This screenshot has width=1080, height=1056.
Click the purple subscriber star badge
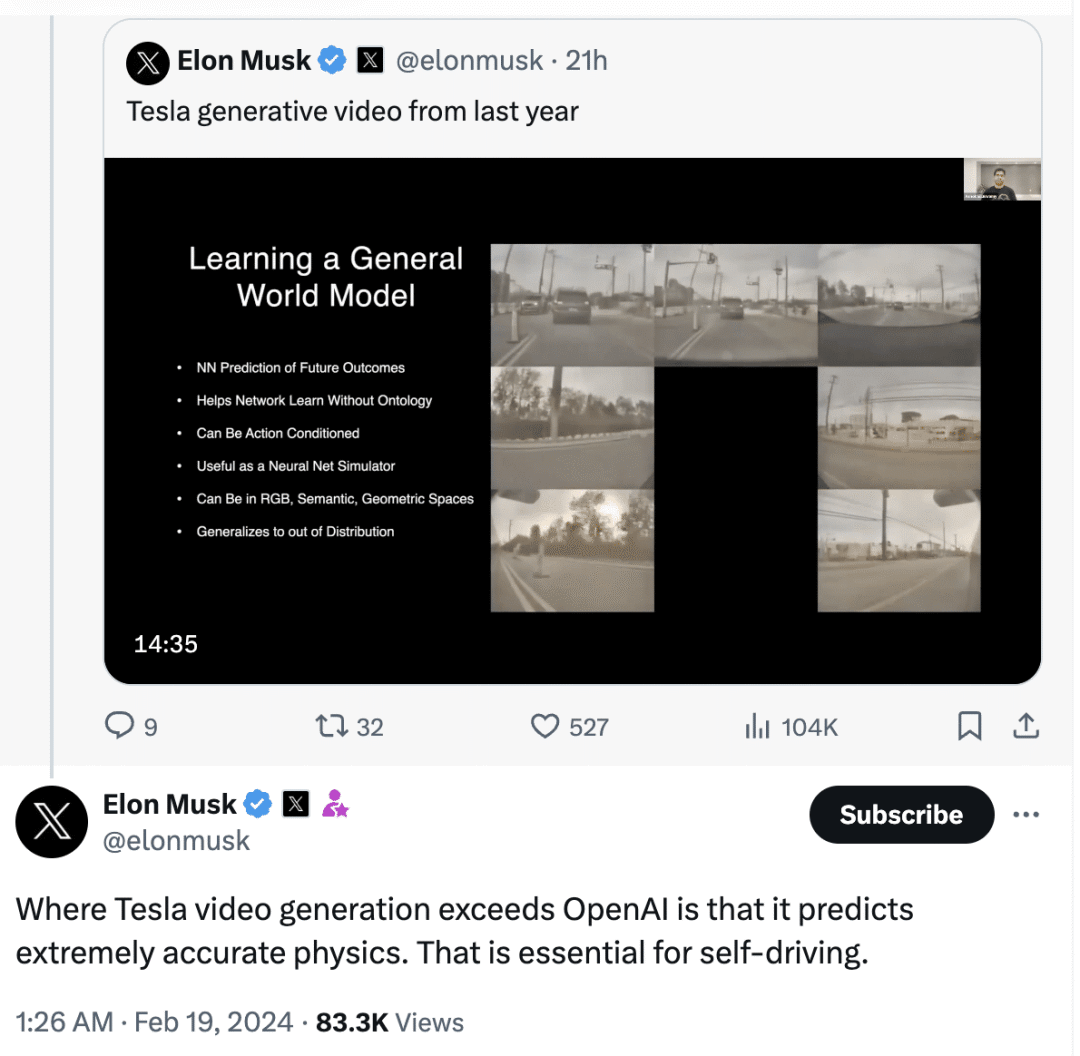click(334, 803)
